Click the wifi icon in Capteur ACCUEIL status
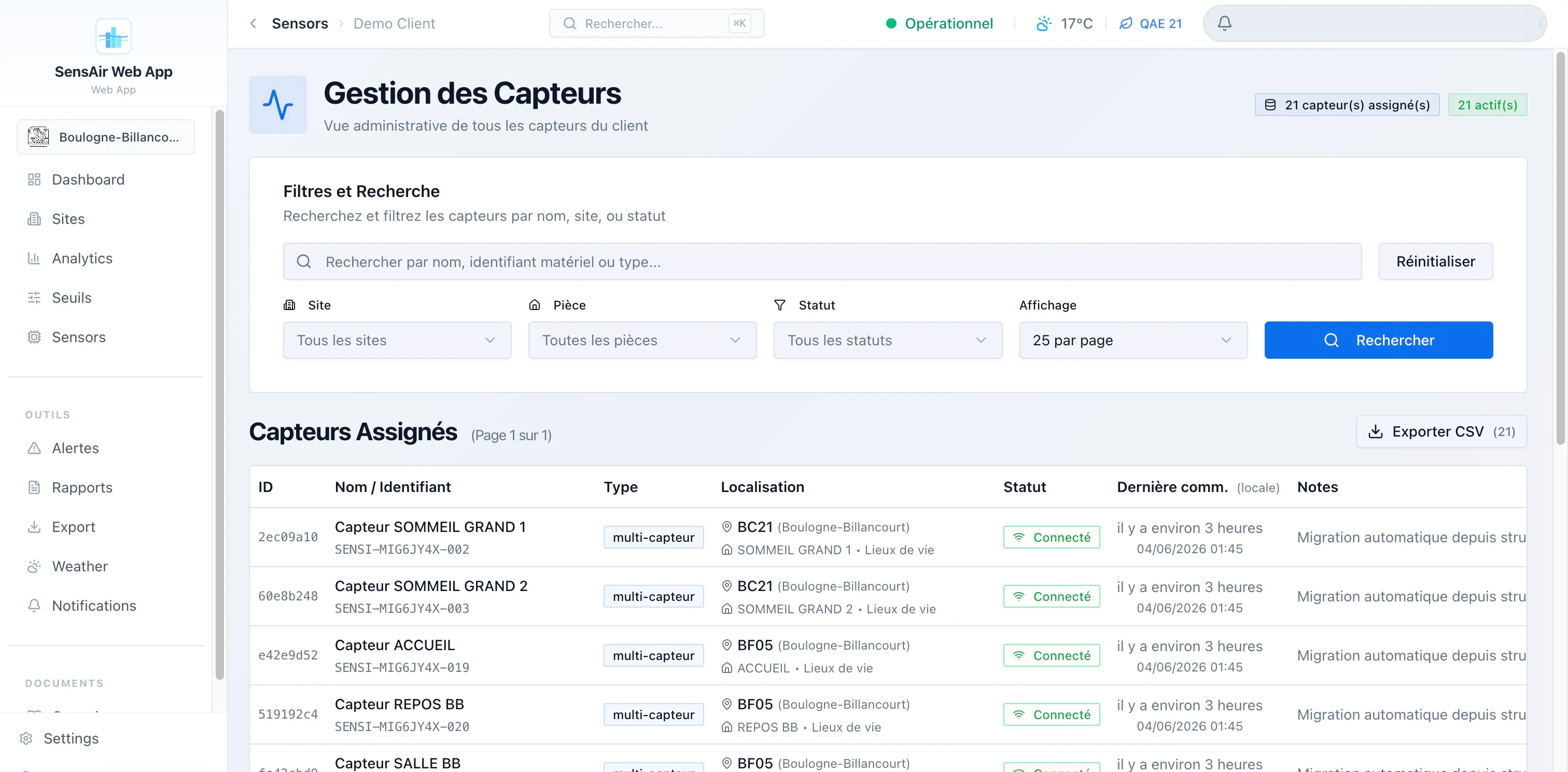This screenshot has width=1568, height=772. pos(1018,656)
